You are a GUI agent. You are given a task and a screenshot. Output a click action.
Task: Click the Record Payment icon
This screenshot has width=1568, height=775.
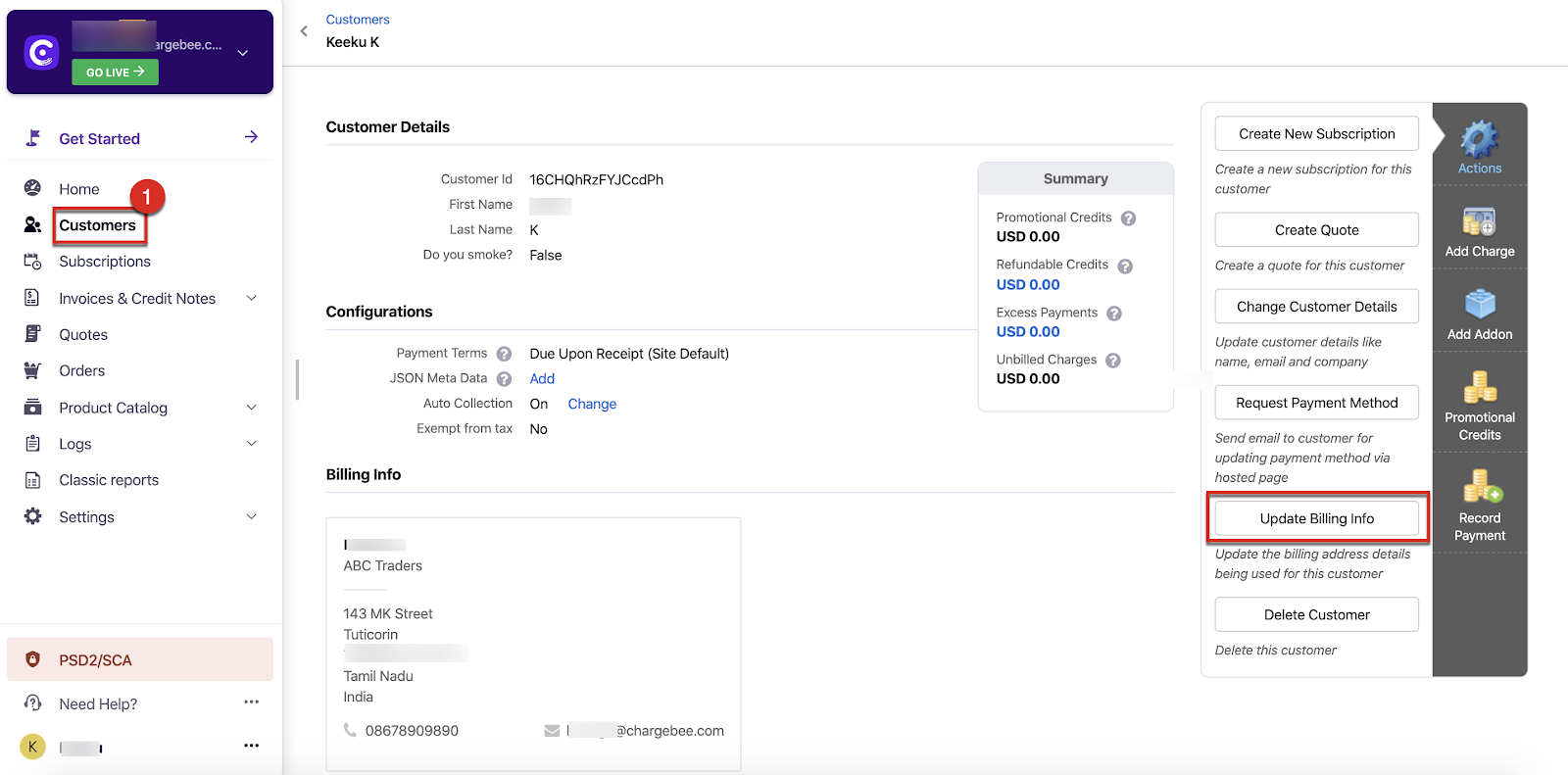click(1483, 486)
